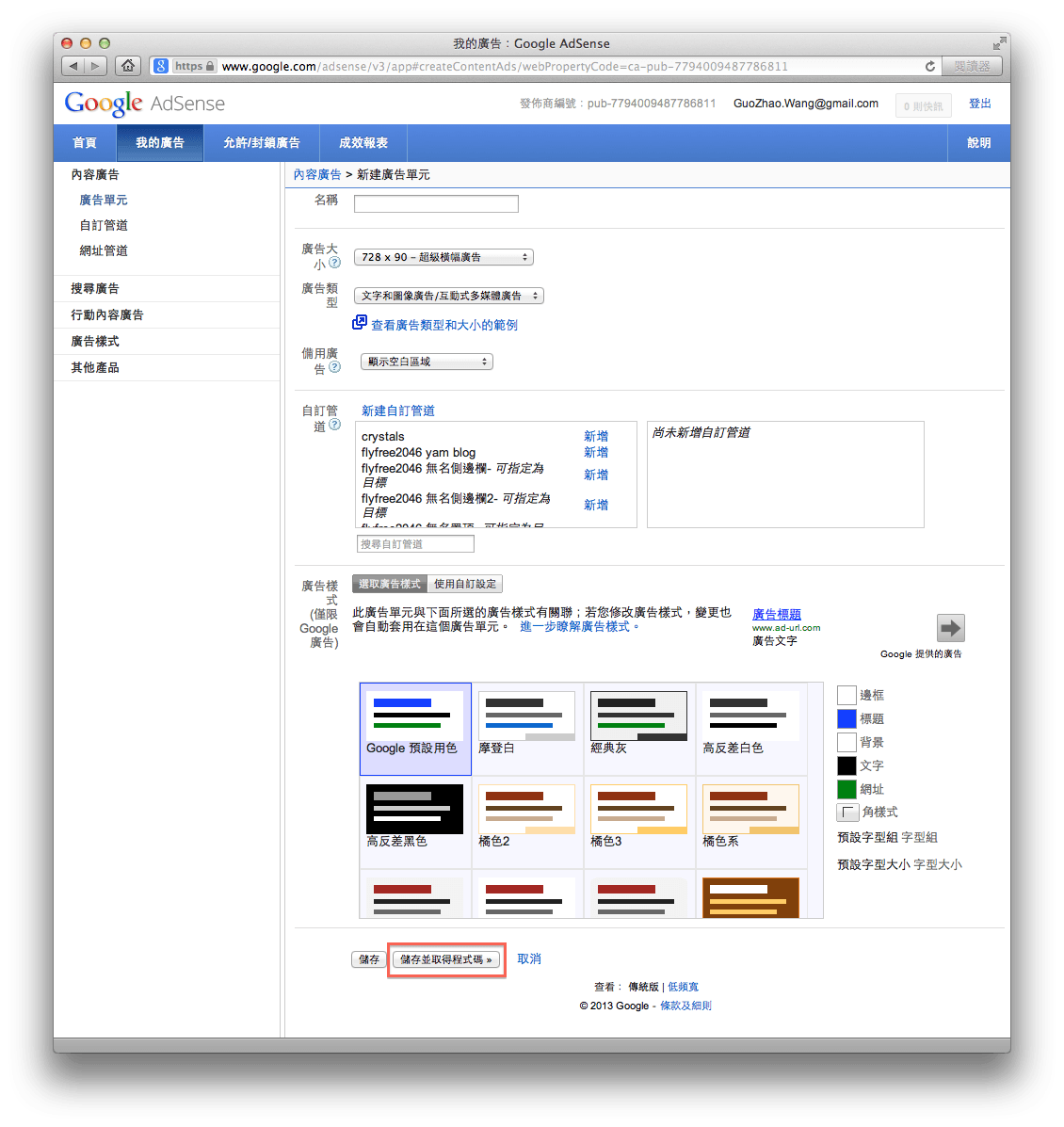Click the 儲存並取得程式碼 button
The width and height of the screenshot is (1064, 1127).
click(x=446, y=958)
